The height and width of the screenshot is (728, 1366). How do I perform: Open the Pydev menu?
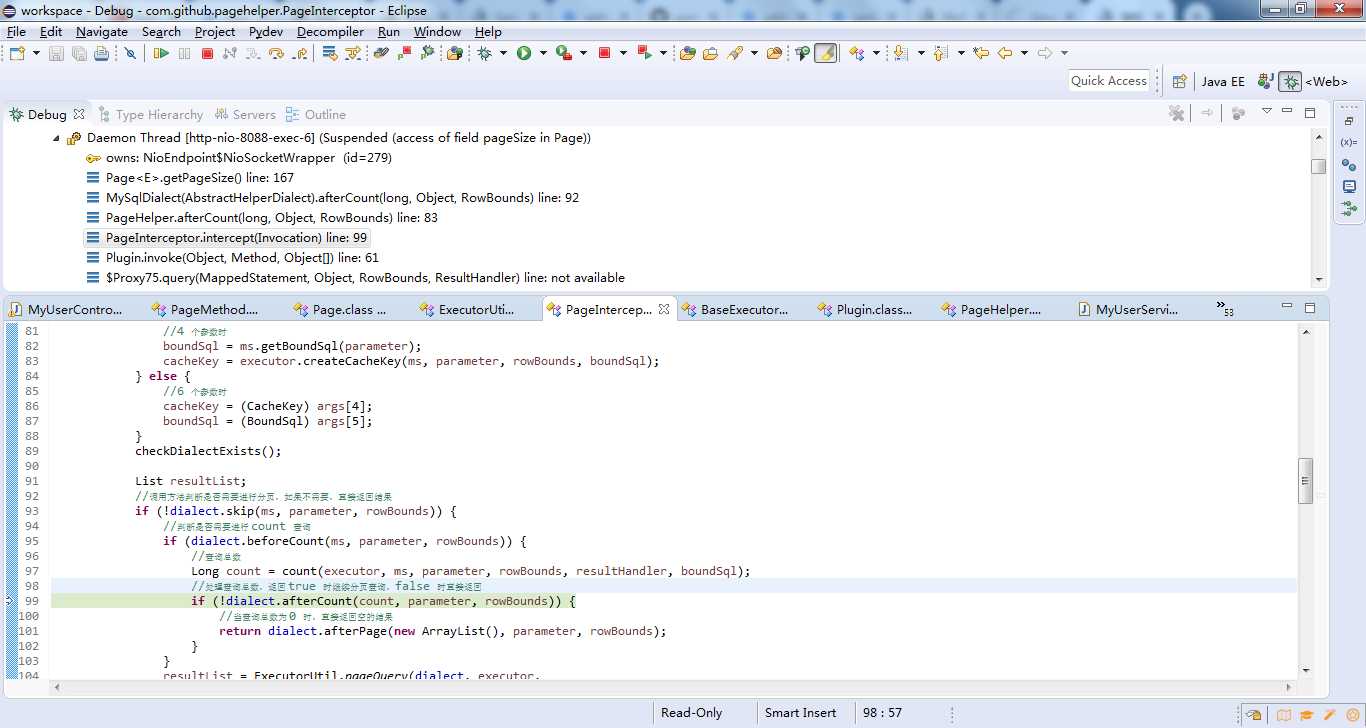click(266, 31)
